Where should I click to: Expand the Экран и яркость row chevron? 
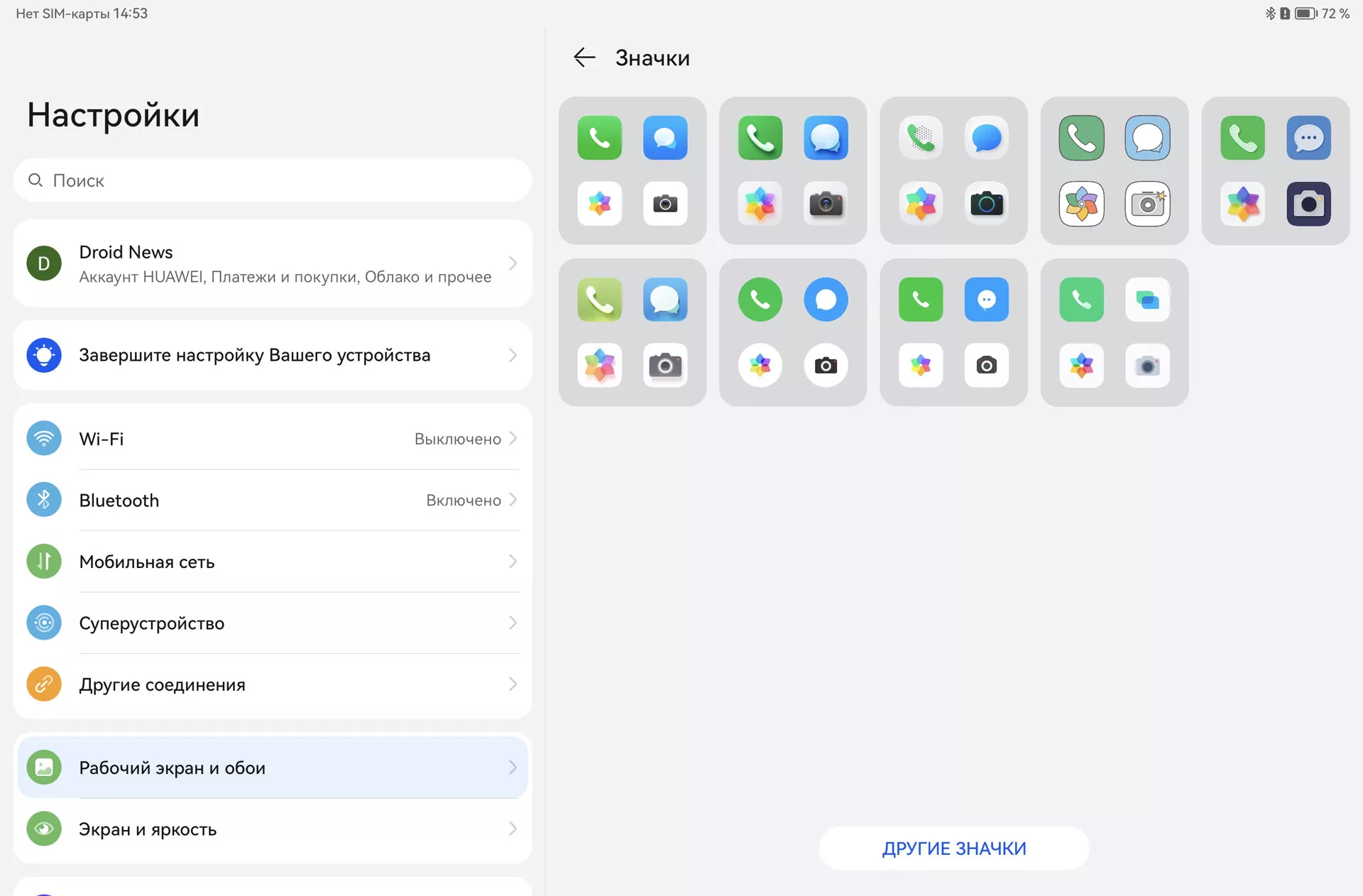pos(513,829)
